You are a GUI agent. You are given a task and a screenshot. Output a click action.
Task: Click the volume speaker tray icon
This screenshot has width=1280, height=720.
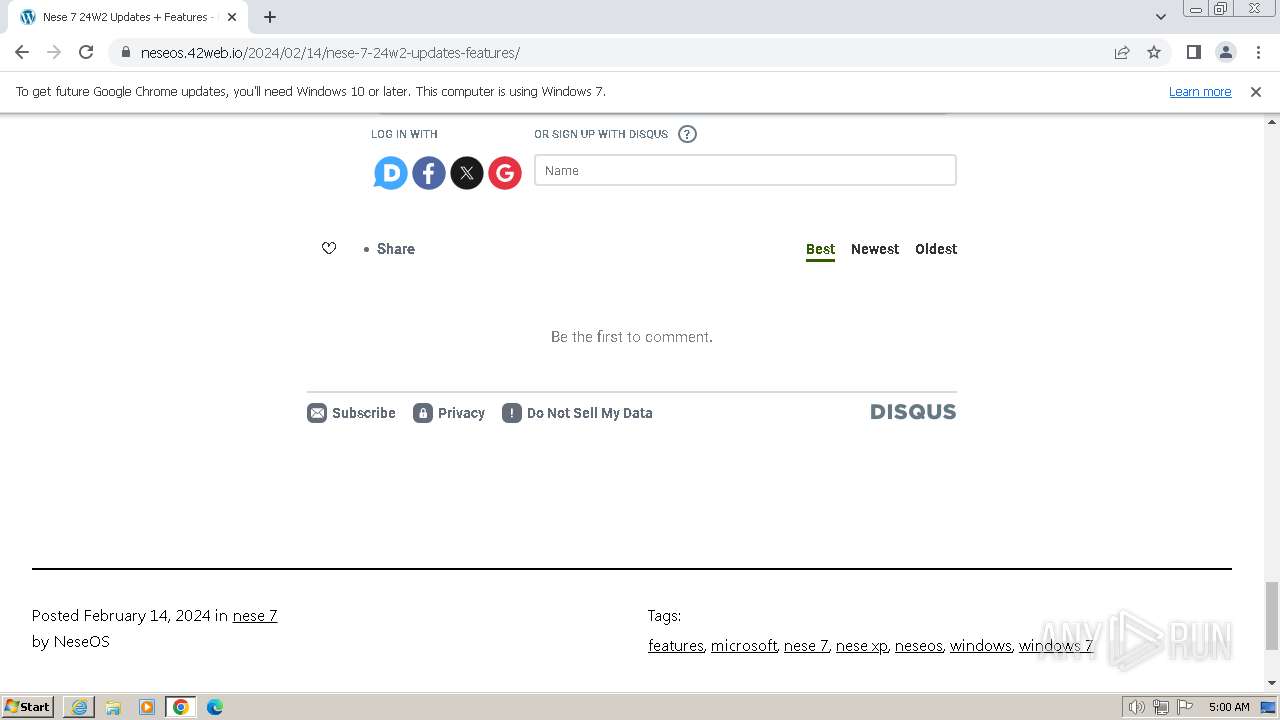coord(1137,707)
